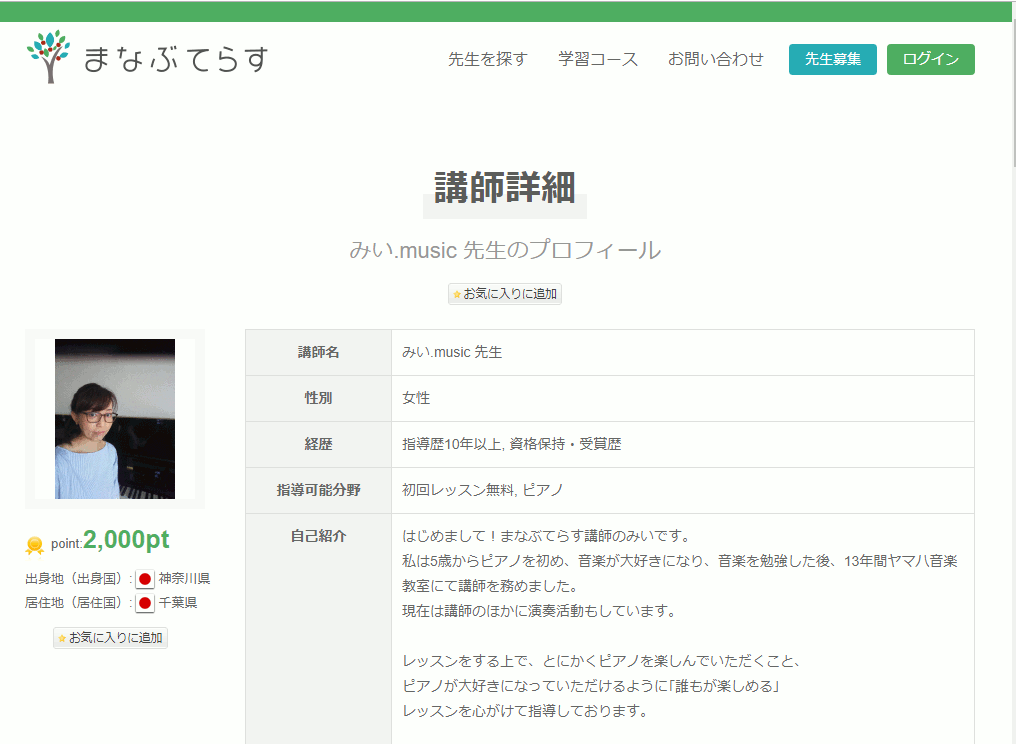Click the まなぶてらす tree logo icon
The width and height of the screenshot is (1016, 744).
coord(48,57)
